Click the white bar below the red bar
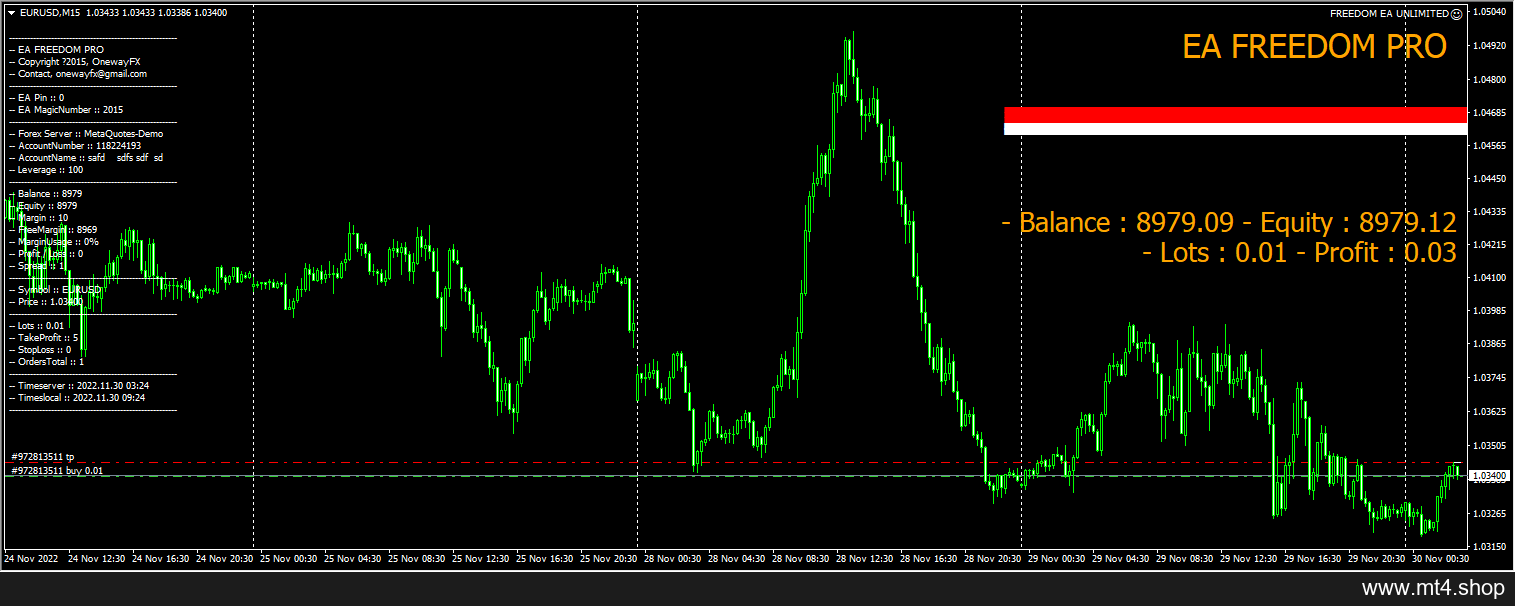 point(1235,129)
